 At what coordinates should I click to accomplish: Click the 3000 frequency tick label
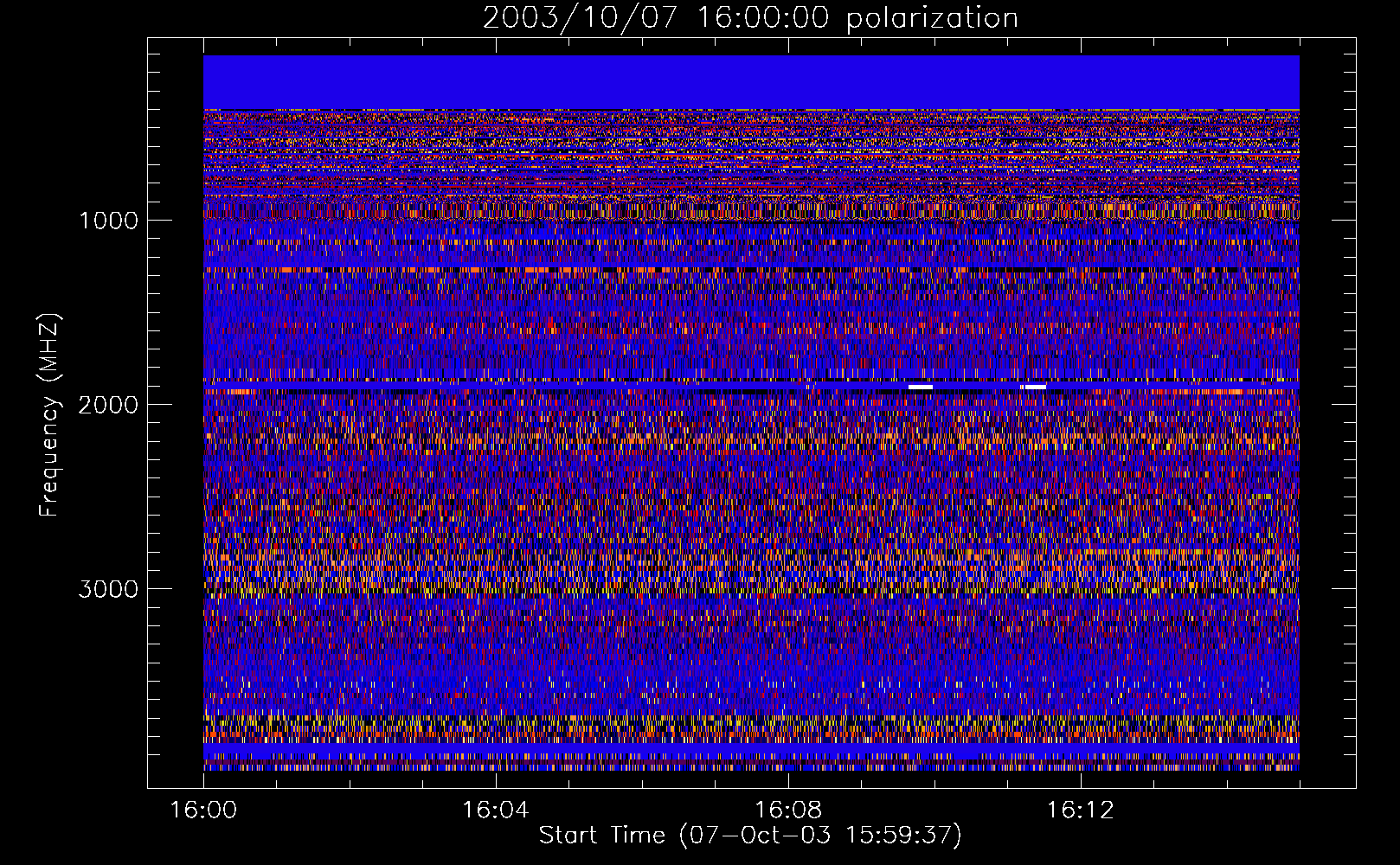[108, 589]
